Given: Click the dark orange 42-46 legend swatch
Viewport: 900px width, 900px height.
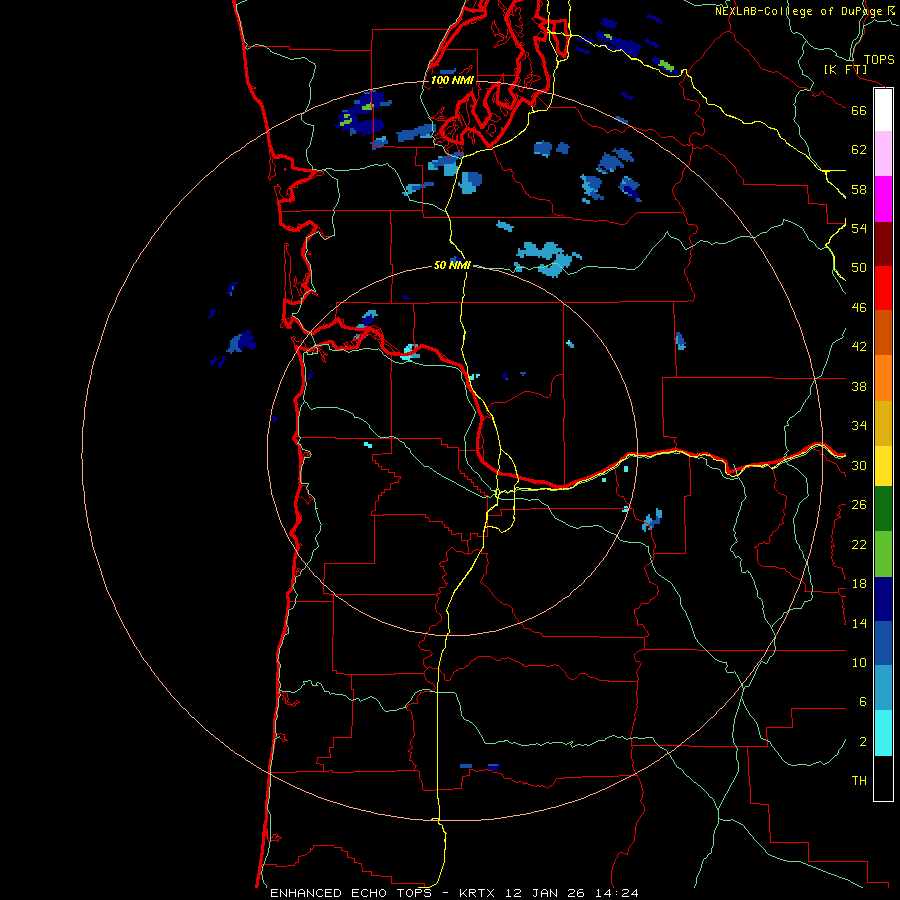Looking at the screenshot, I should click(x=883, y=333).
